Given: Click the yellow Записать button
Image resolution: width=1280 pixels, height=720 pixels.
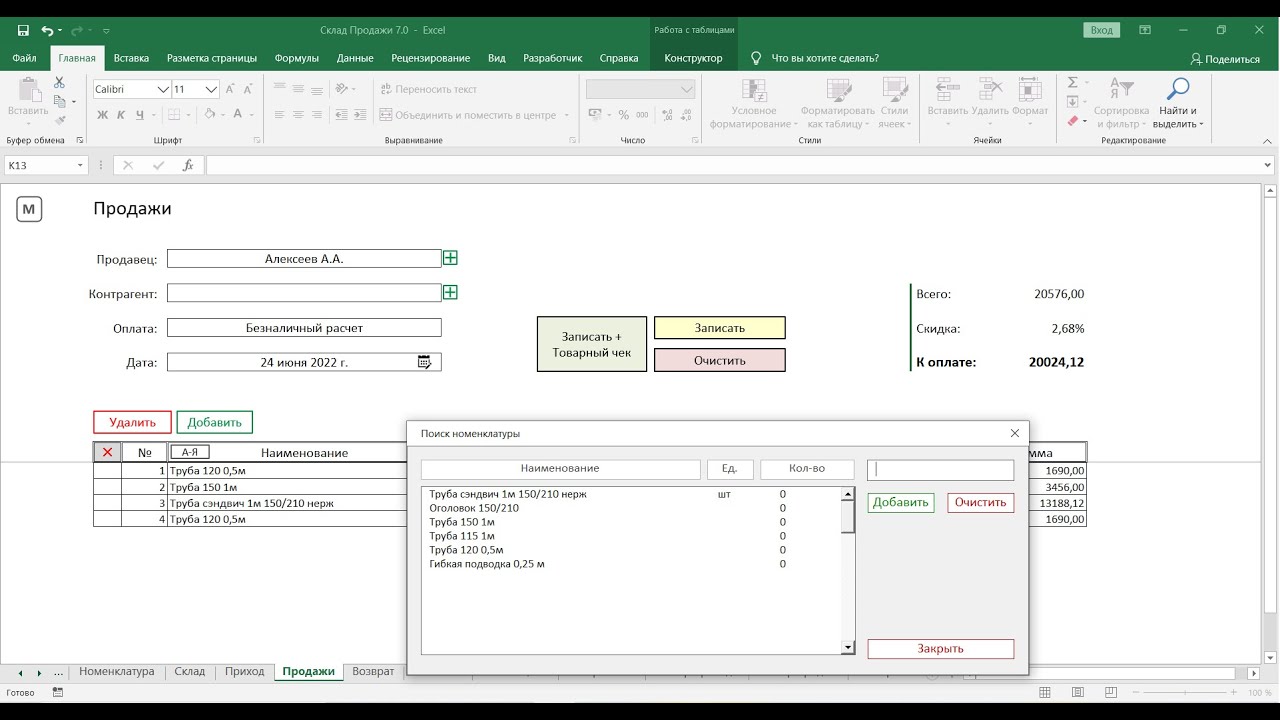Looking at the screenshot, I should click(720, 328).
